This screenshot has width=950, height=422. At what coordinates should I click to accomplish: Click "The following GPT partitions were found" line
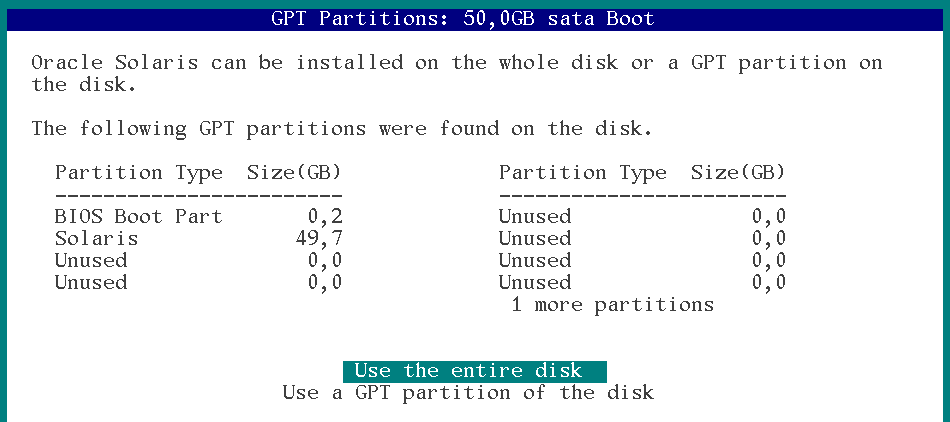point(341,128)
